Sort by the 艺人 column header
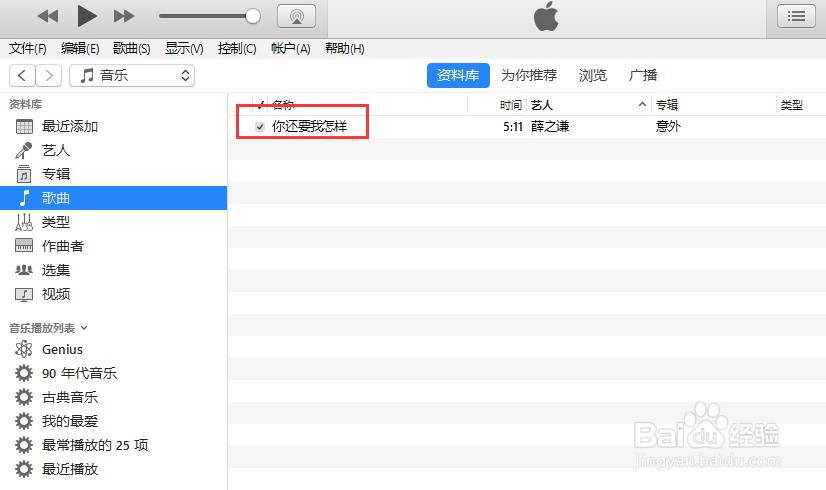 [x=542, y=105]
